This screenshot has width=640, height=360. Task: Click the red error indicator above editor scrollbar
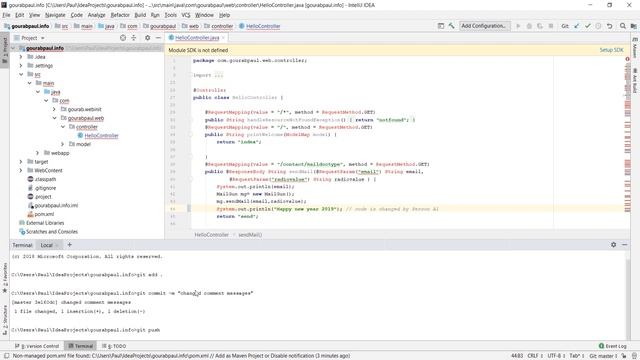627,59
